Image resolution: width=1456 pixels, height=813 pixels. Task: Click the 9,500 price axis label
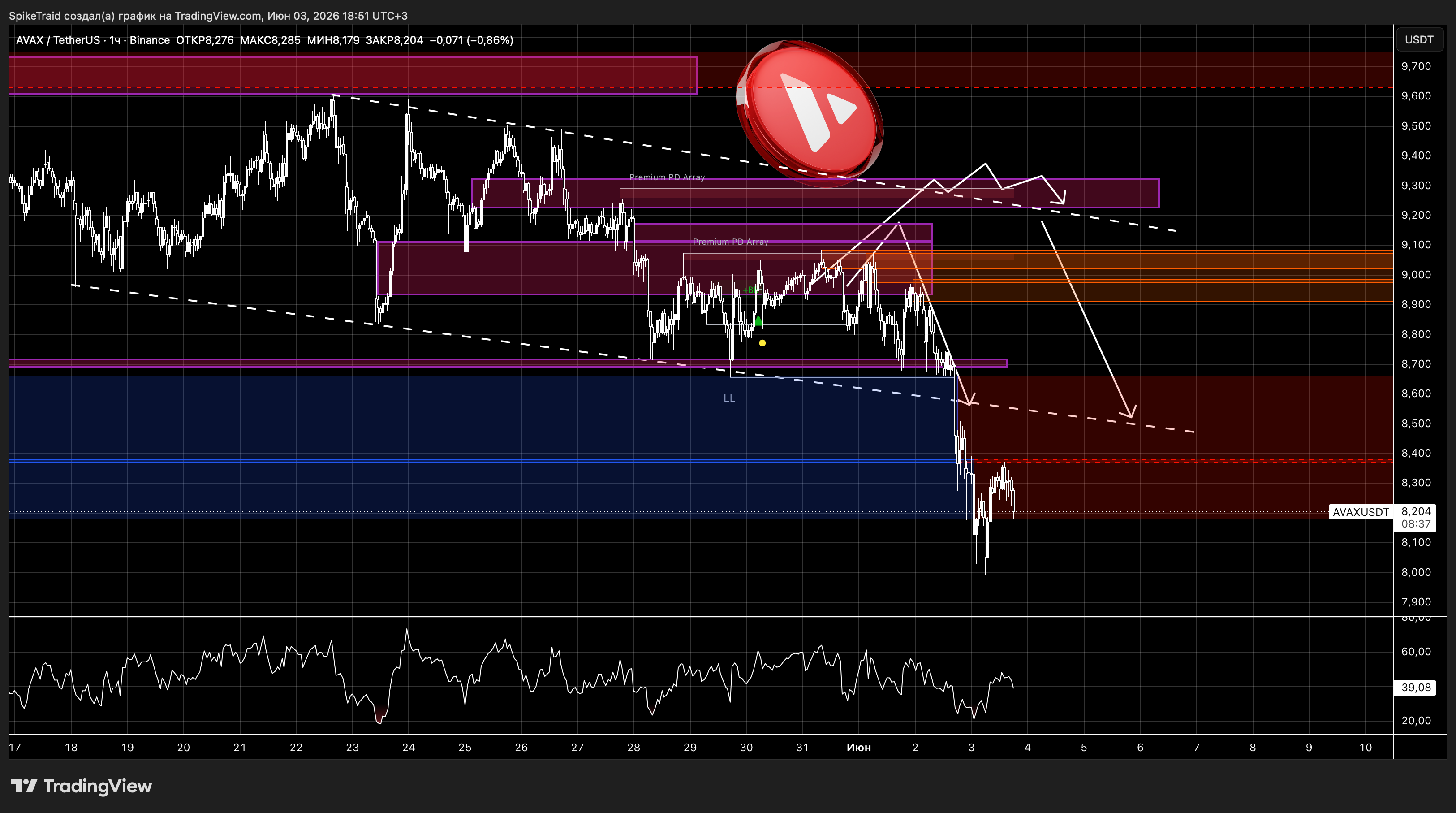1416,125
